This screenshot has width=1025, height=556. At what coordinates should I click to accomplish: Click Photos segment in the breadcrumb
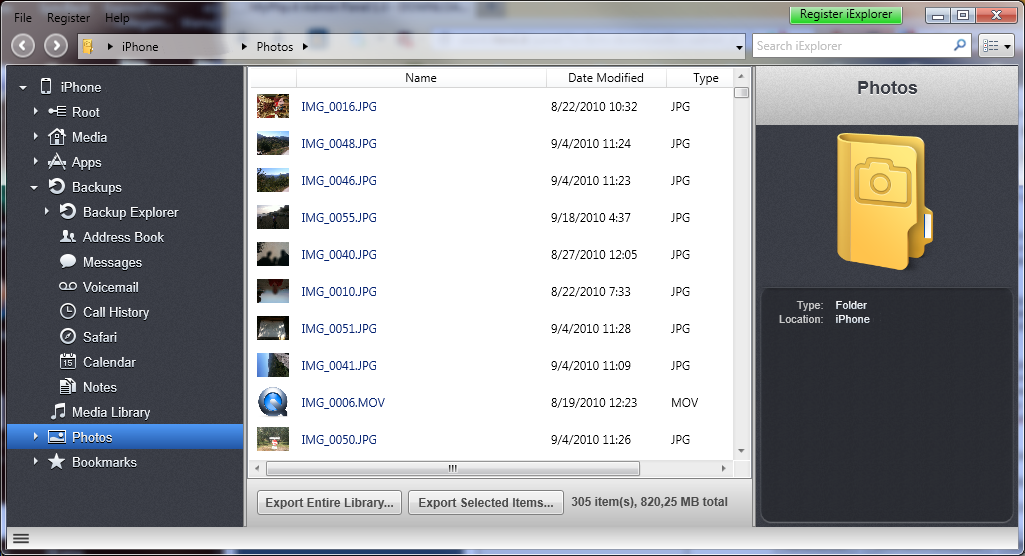(275, 46)
